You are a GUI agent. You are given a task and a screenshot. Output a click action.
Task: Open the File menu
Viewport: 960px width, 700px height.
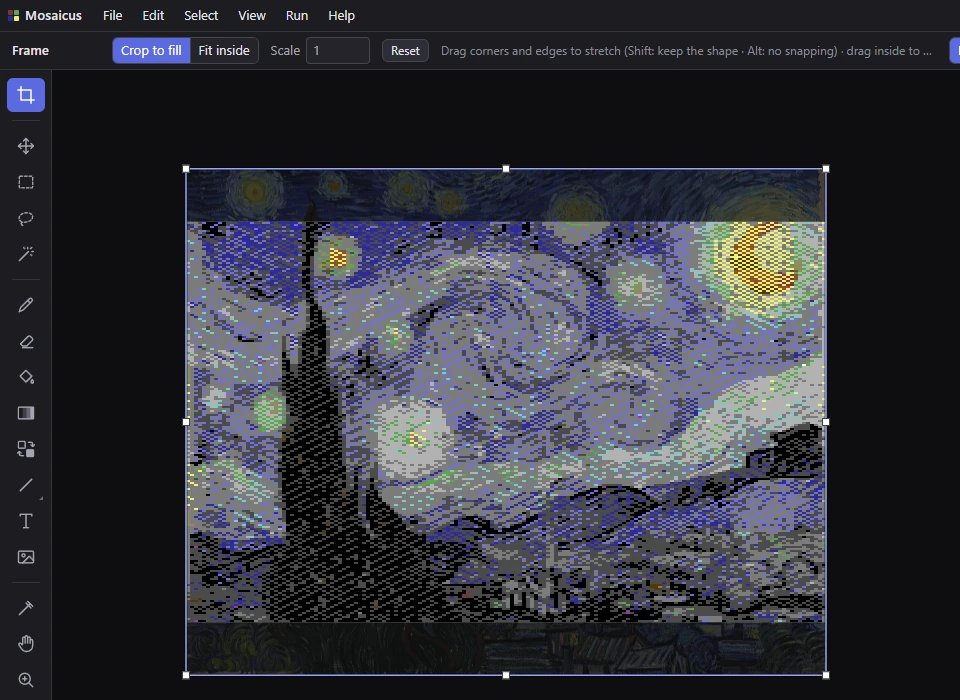coord(113,15)
